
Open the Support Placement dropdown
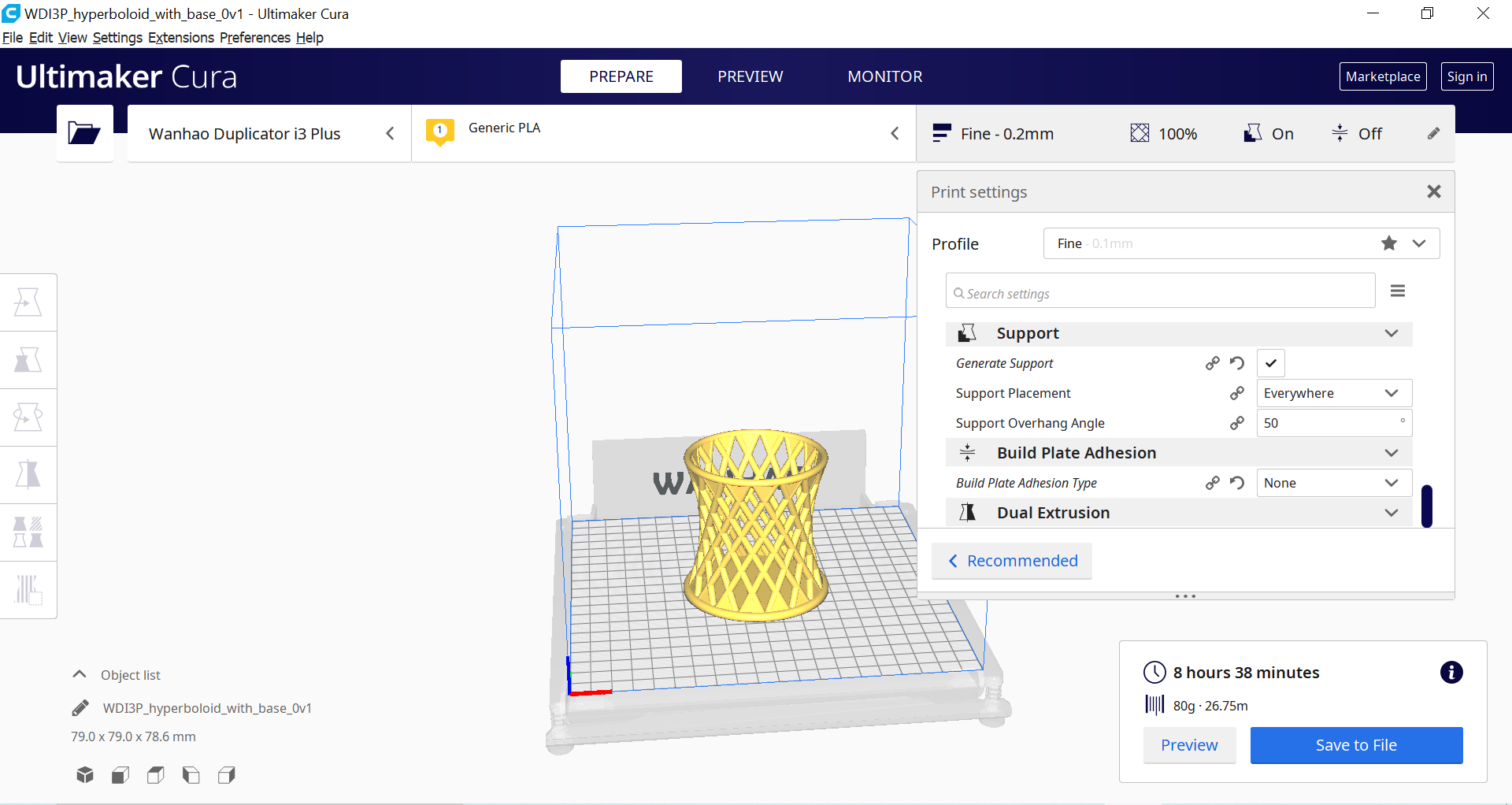click(x=1334, y=393)
